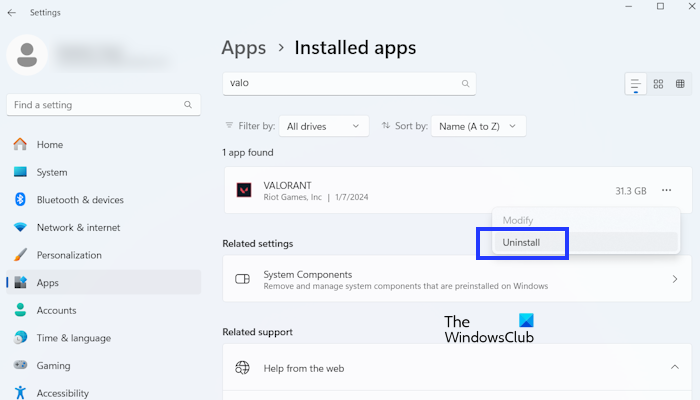Click the magnifier icon in apps search box
This screenshot has width=700, height=400.
point(465,83)
